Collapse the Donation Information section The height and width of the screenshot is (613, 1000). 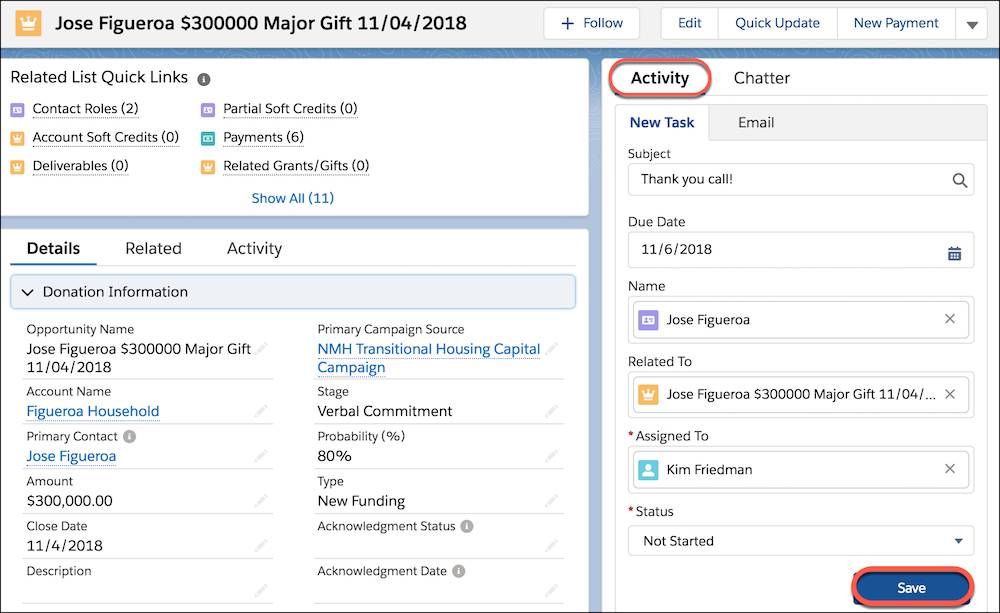pos(27,292)
